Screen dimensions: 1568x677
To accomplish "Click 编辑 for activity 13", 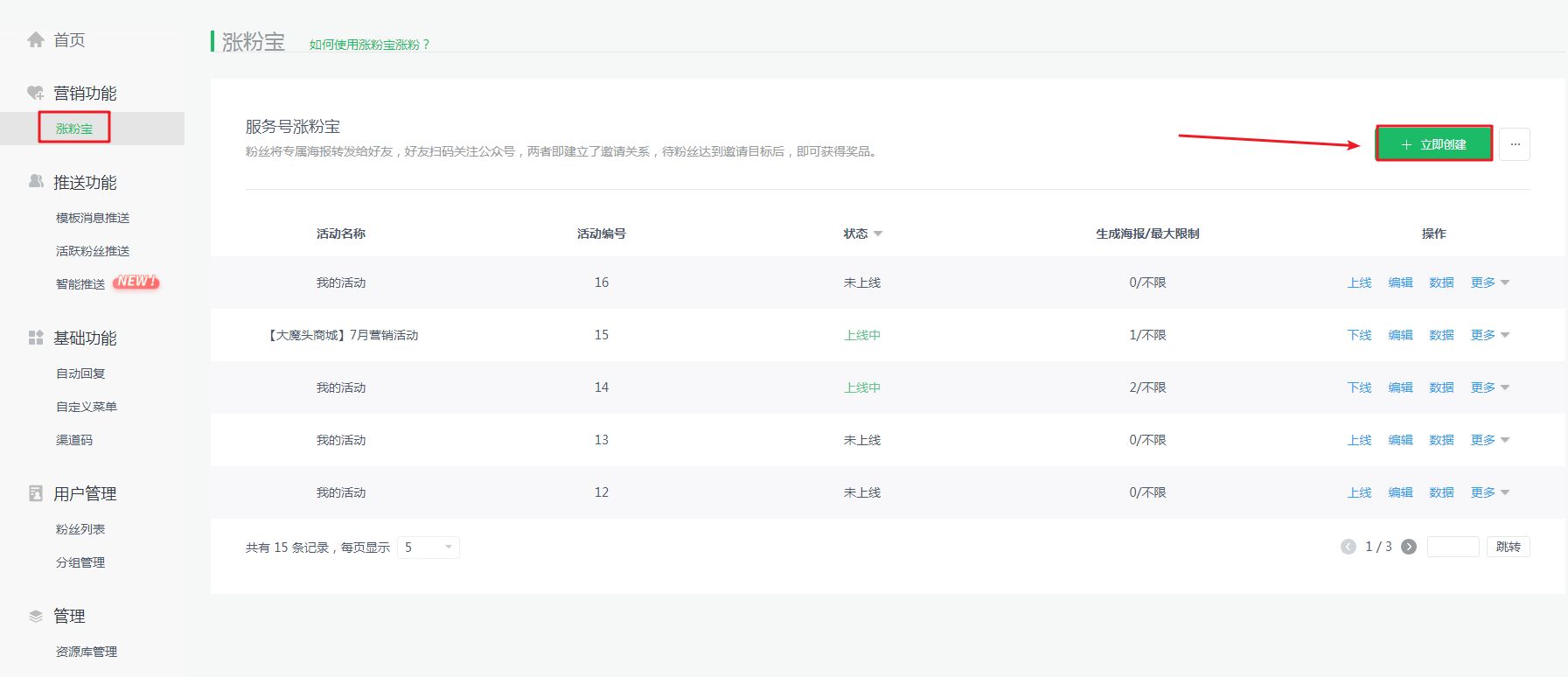I will [1401, 440].
